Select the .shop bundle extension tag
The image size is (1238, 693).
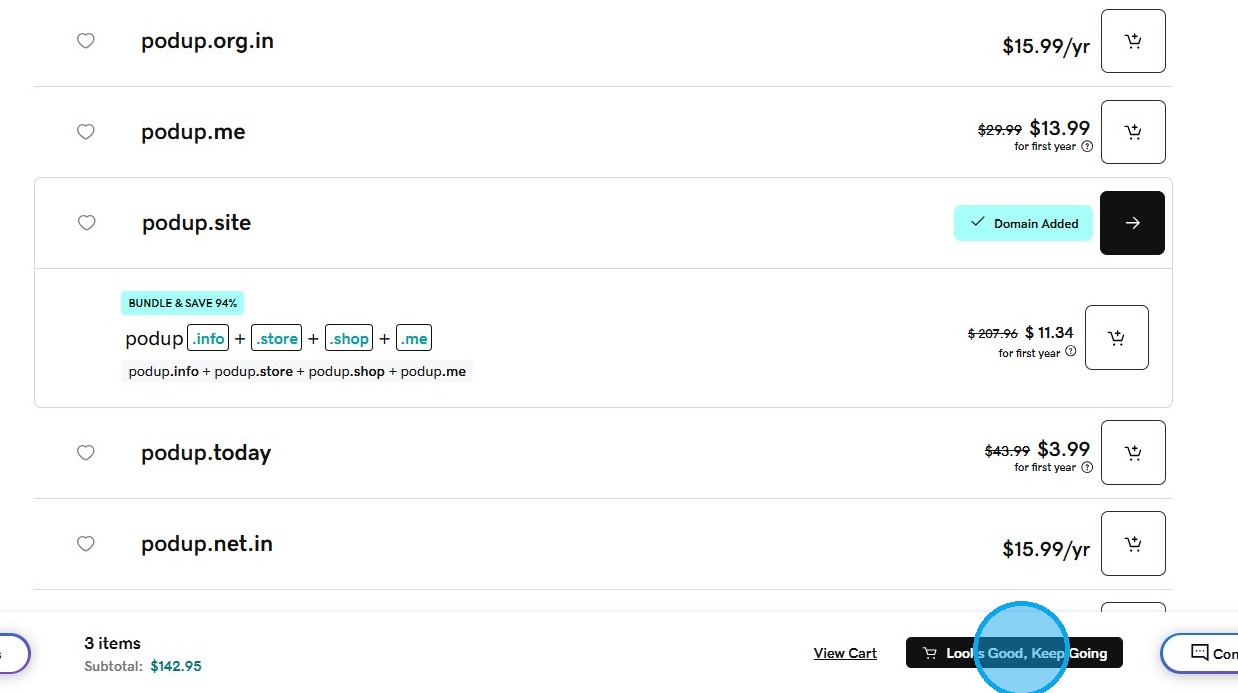pos(349,338)
